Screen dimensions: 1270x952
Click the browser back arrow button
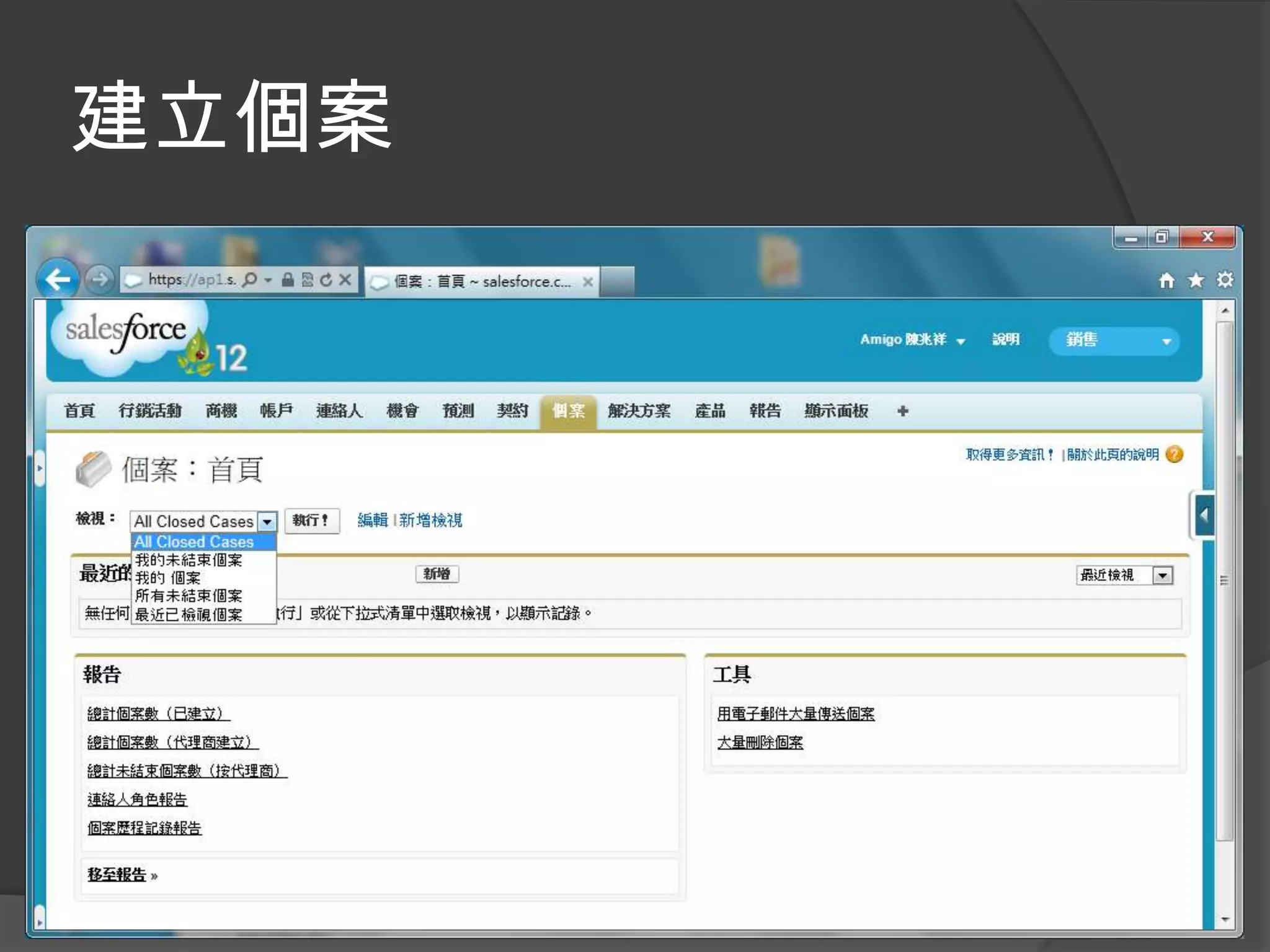(x=58, y=280)
